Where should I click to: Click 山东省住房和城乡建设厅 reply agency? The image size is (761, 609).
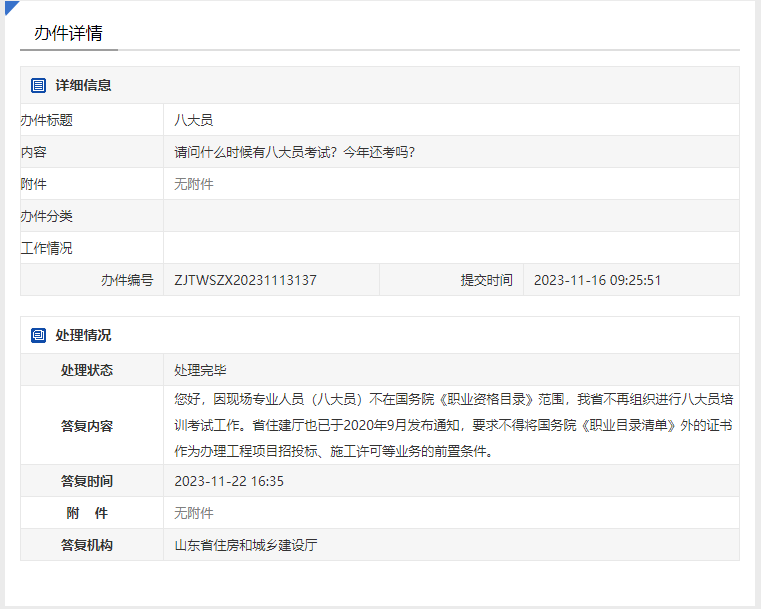coord(245,545)
